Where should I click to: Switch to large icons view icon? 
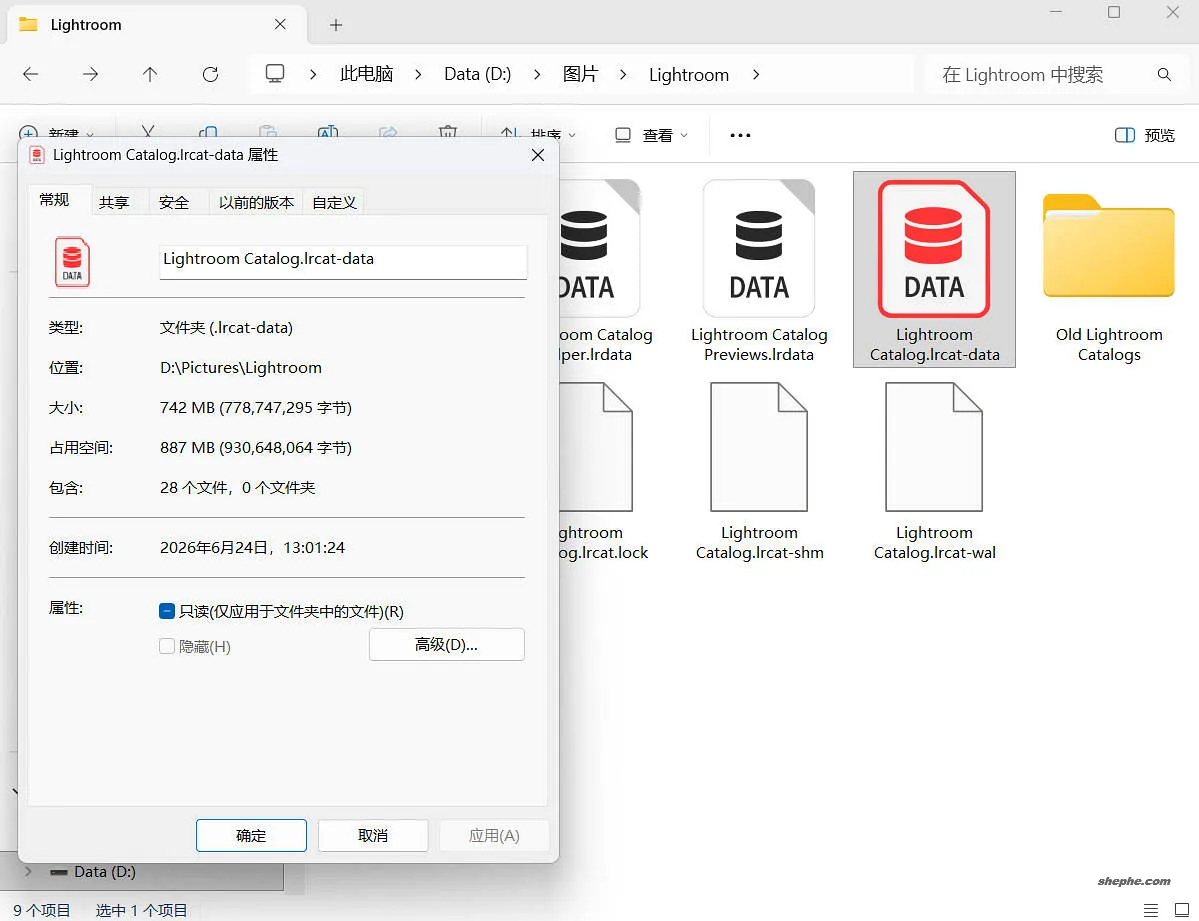pos(1181,910)
